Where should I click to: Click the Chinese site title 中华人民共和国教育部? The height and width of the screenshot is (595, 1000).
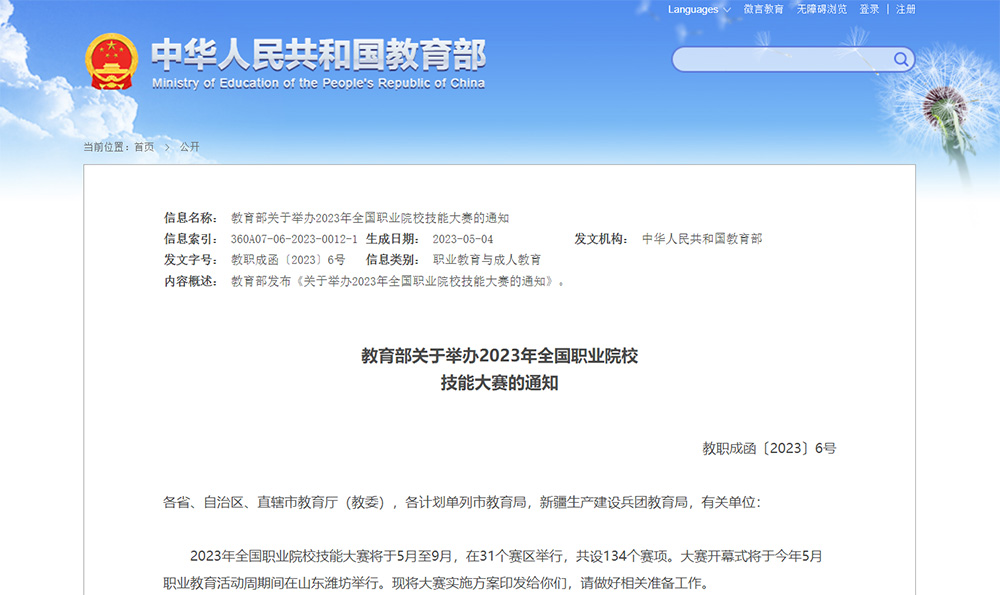click(x=319, y=54)
